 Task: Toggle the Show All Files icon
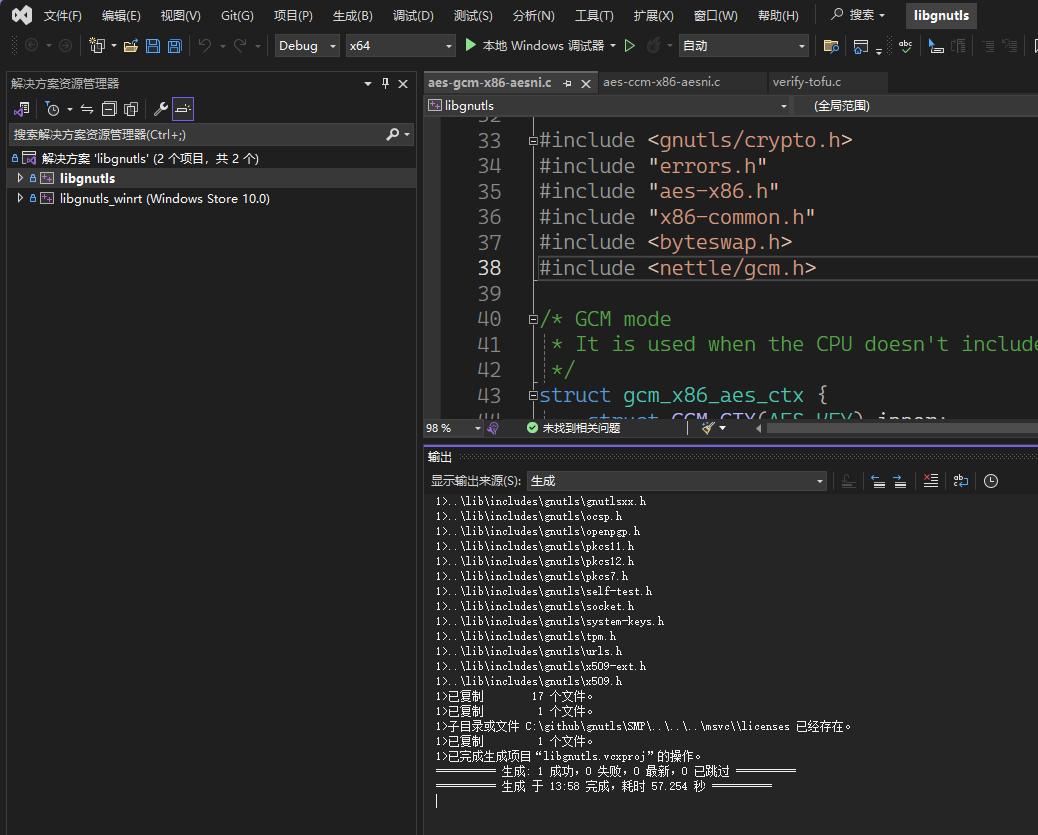tap(130, 109)
